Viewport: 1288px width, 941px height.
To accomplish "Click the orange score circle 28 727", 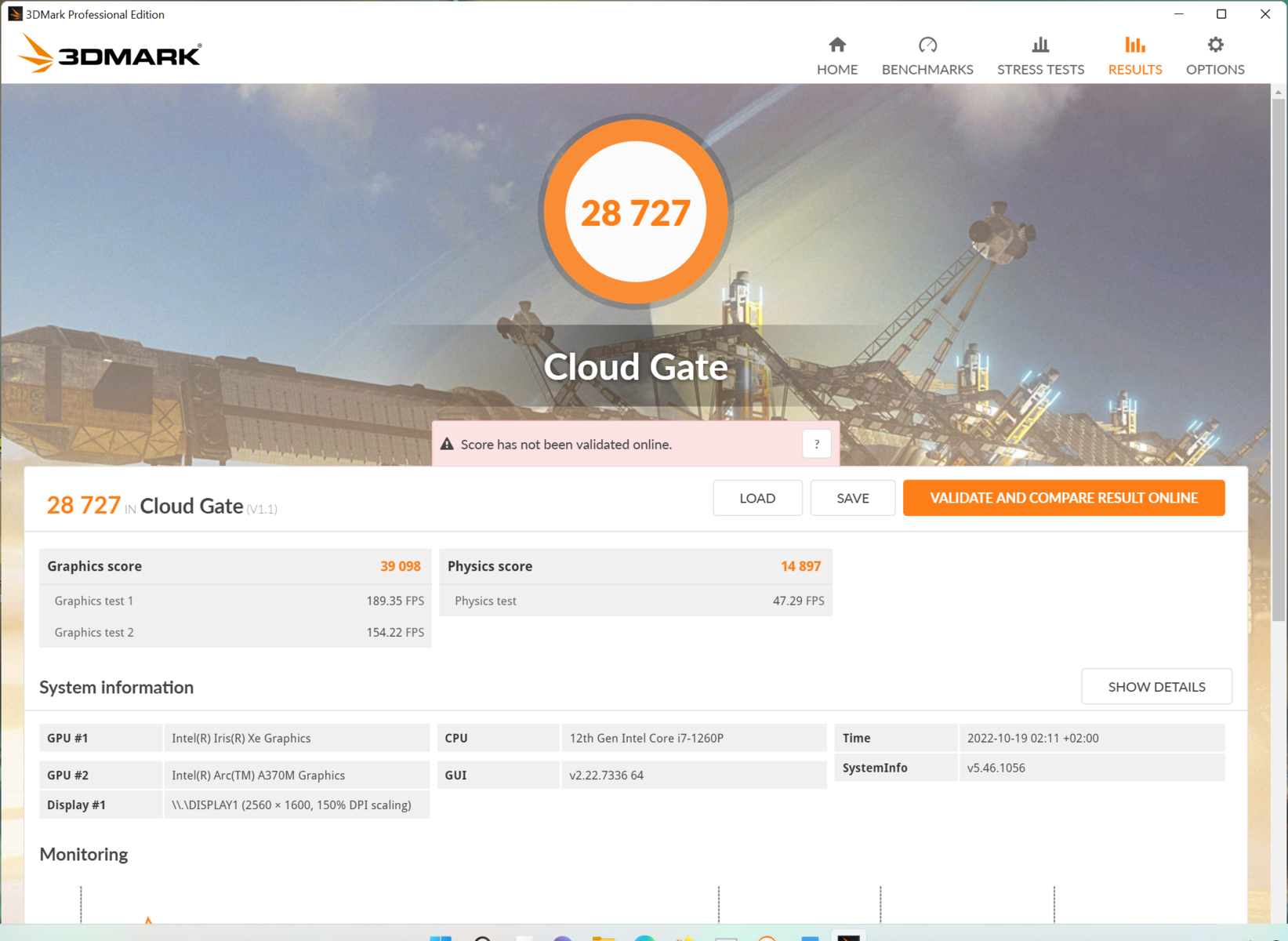I will pos(636,213).
